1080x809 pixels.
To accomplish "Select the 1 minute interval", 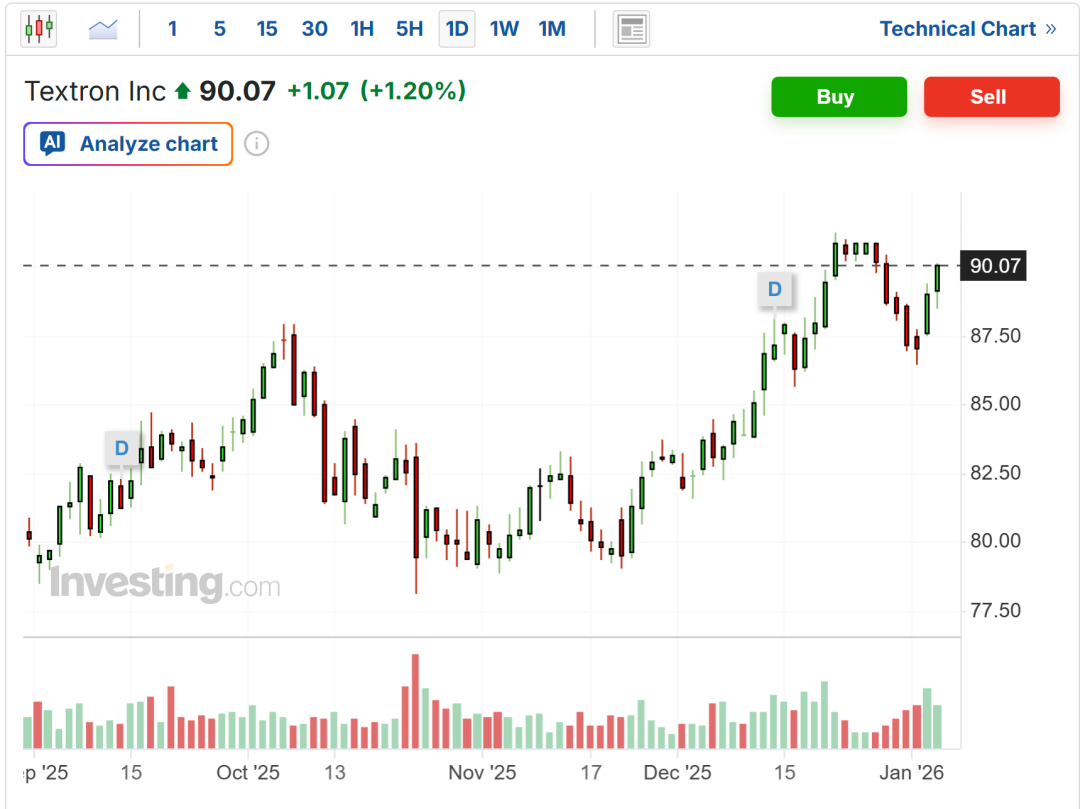I will (x=172, y=29).
